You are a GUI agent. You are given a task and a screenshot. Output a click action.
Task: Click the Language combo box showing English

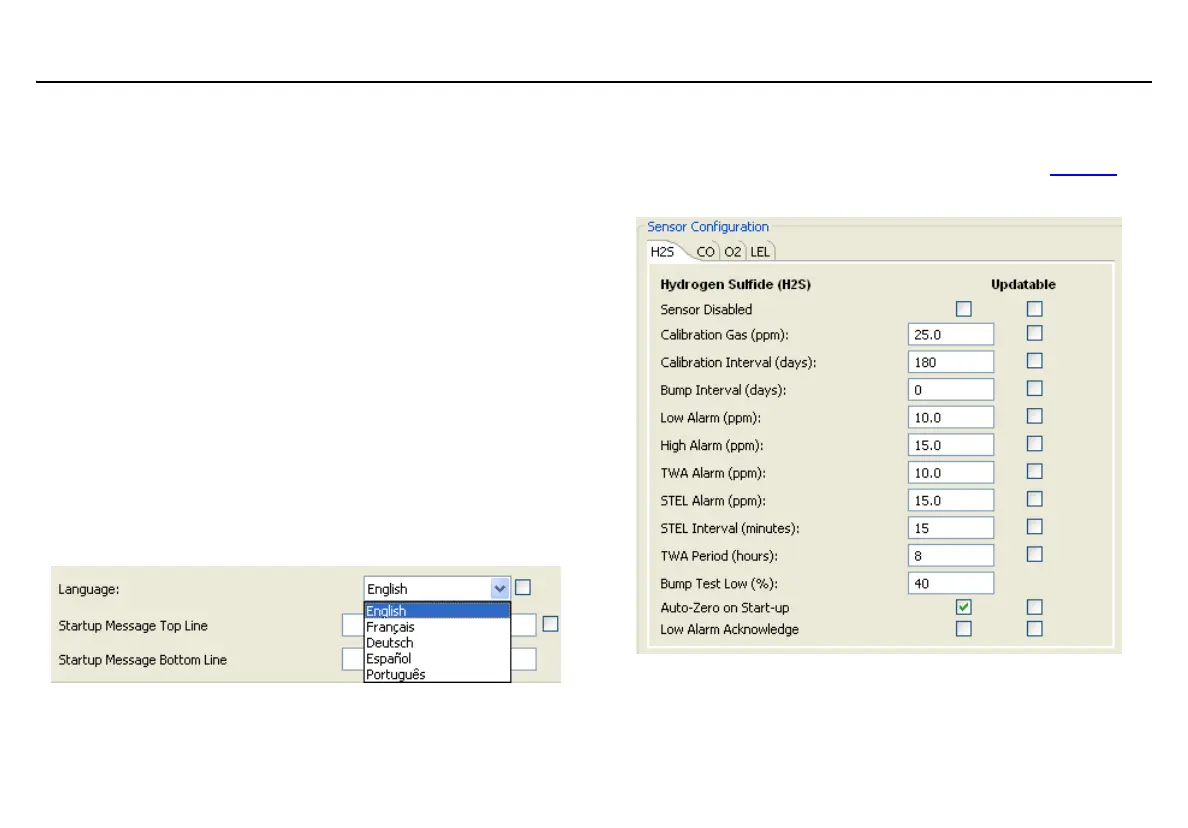pos(436,589)
